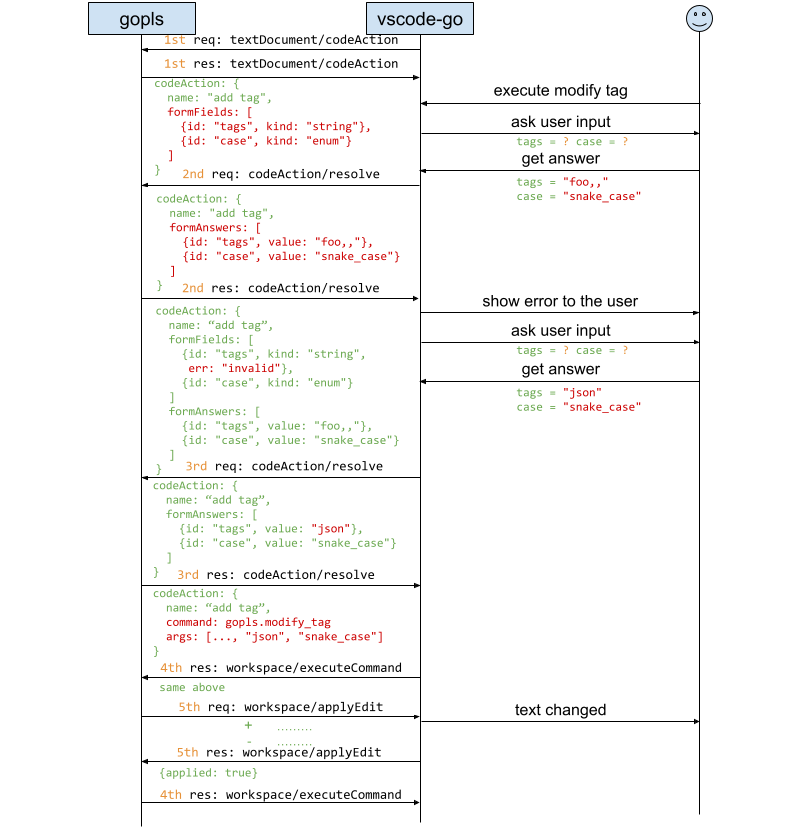Click the '1st res: textDocument/codeAction' label

click(x=281, y=64)
